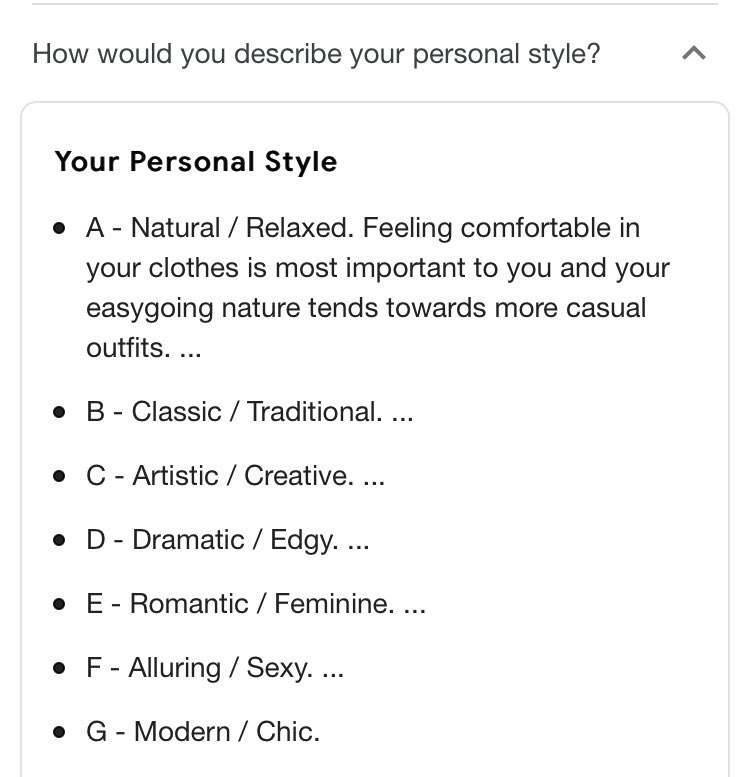Click the bullet beside Modern / Chic
The height and width of the screenshot is (777, 750).
click(x=60, y=732)
